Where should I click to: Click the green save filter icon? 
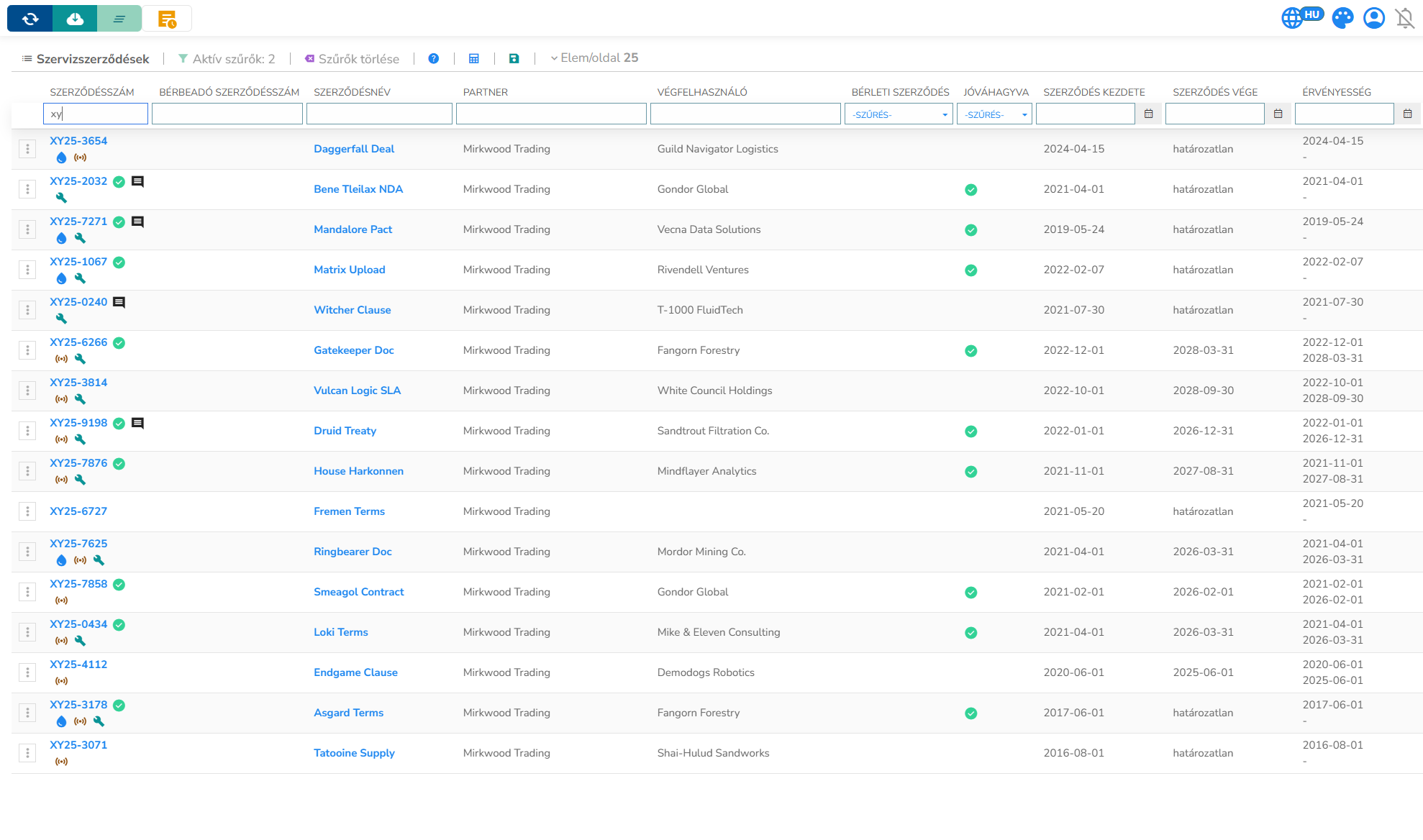point(514,59)
